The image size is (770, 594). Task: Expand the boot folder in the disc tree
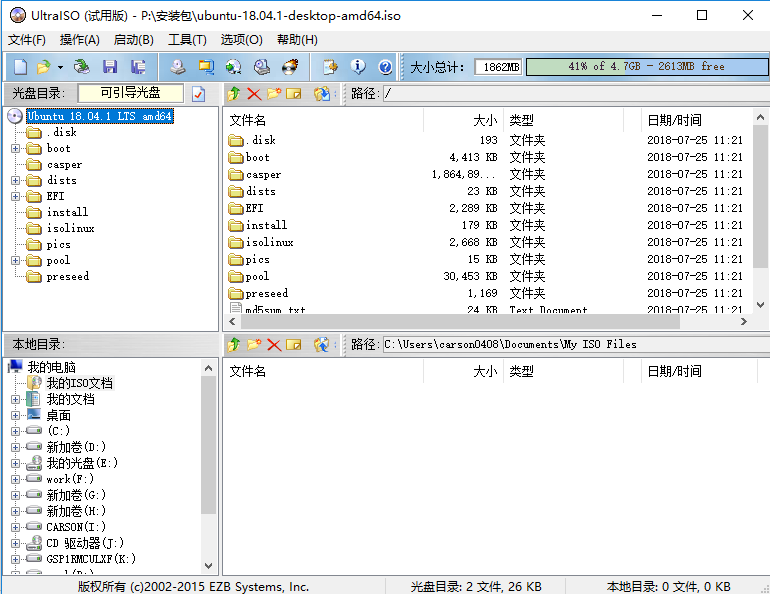pos(15,148)
